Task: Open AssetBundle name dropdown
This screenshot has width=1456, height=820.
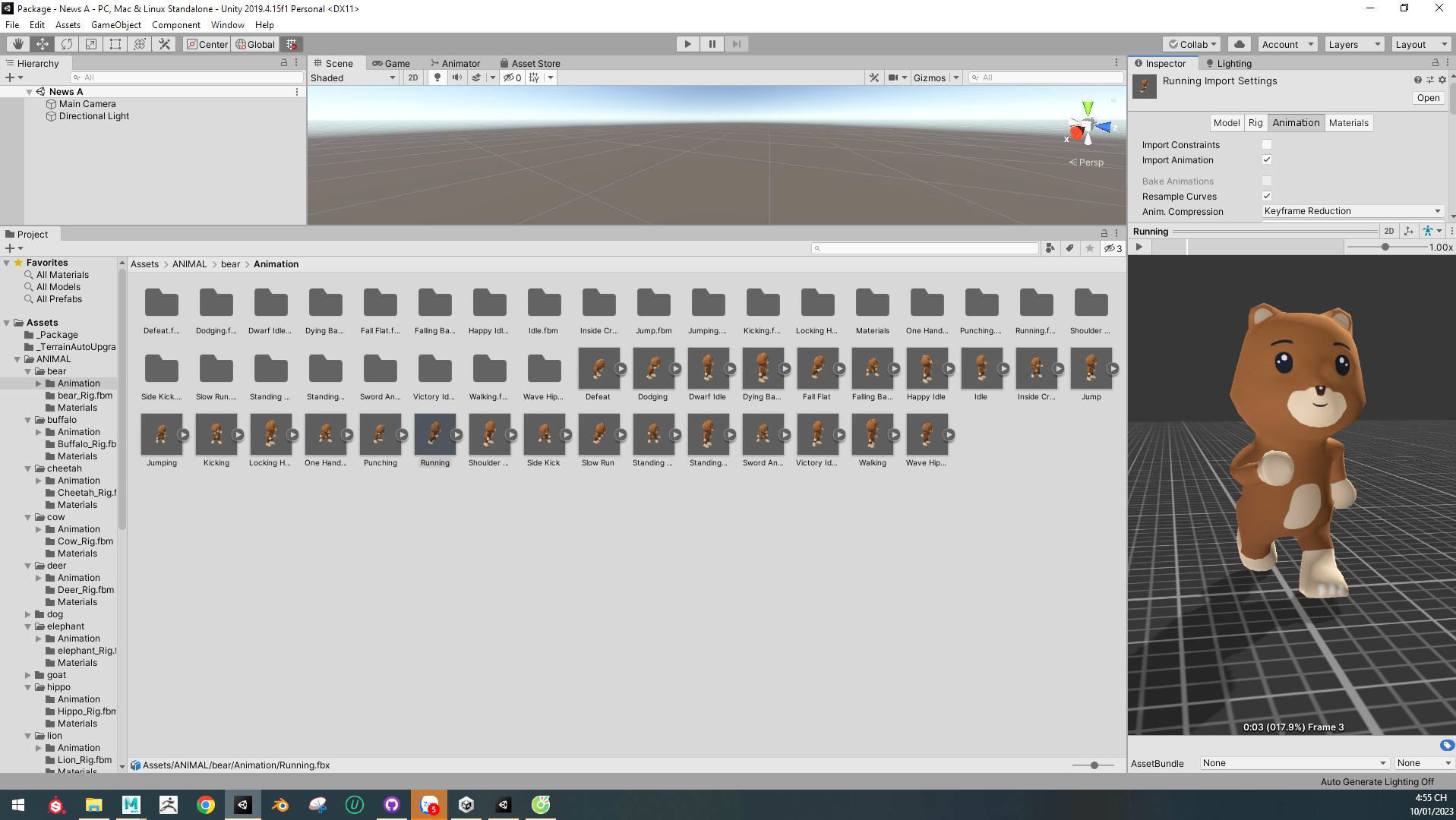Action: 1294,763
